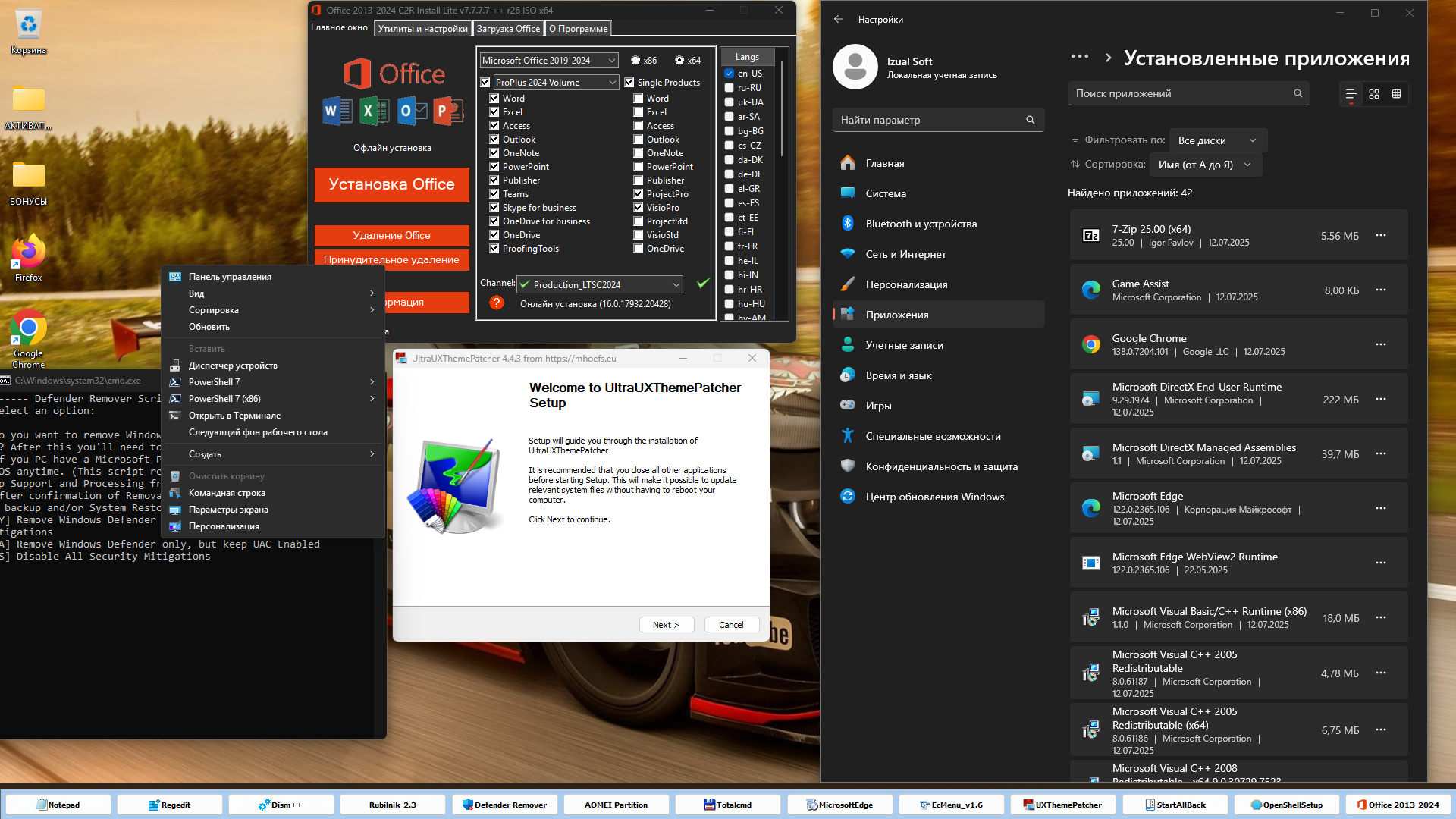Click the Izual Soft account avatar
1456x819 pixels.
point(855,67)
